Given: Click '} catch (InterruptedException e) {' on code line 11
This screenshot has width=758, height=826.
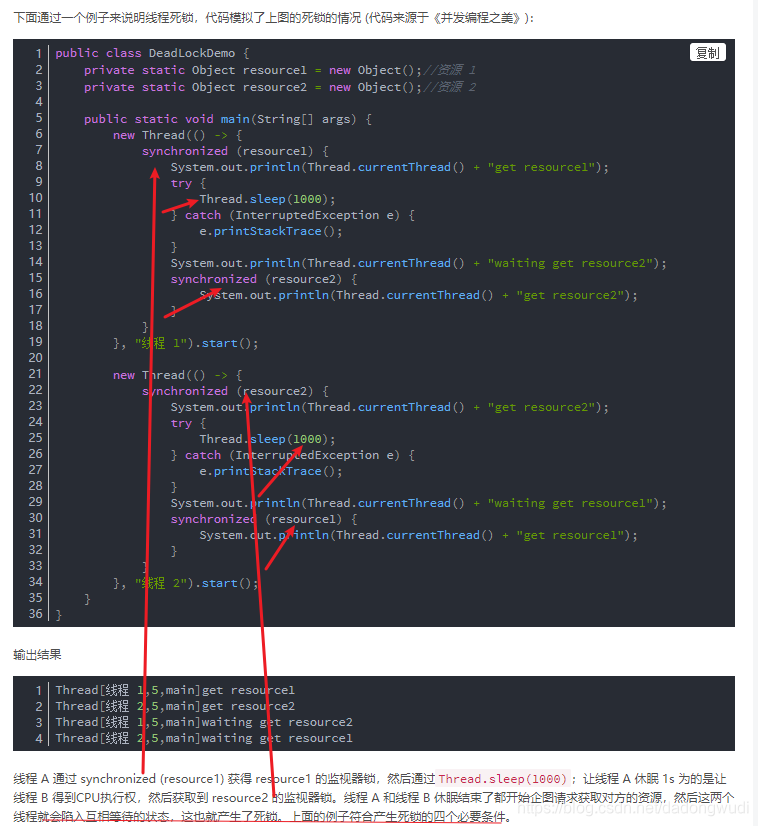Looking at the screenshot, I should pos(293,215).
